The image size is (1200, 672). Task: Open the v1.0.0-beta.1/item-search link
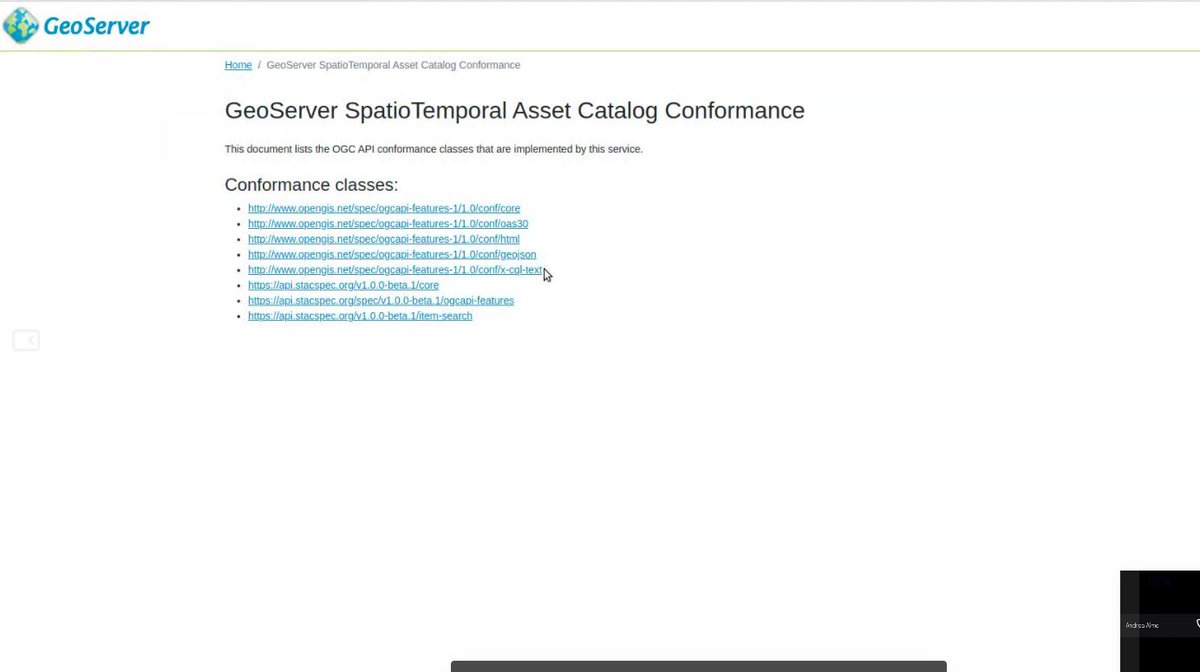coord(360,315)
